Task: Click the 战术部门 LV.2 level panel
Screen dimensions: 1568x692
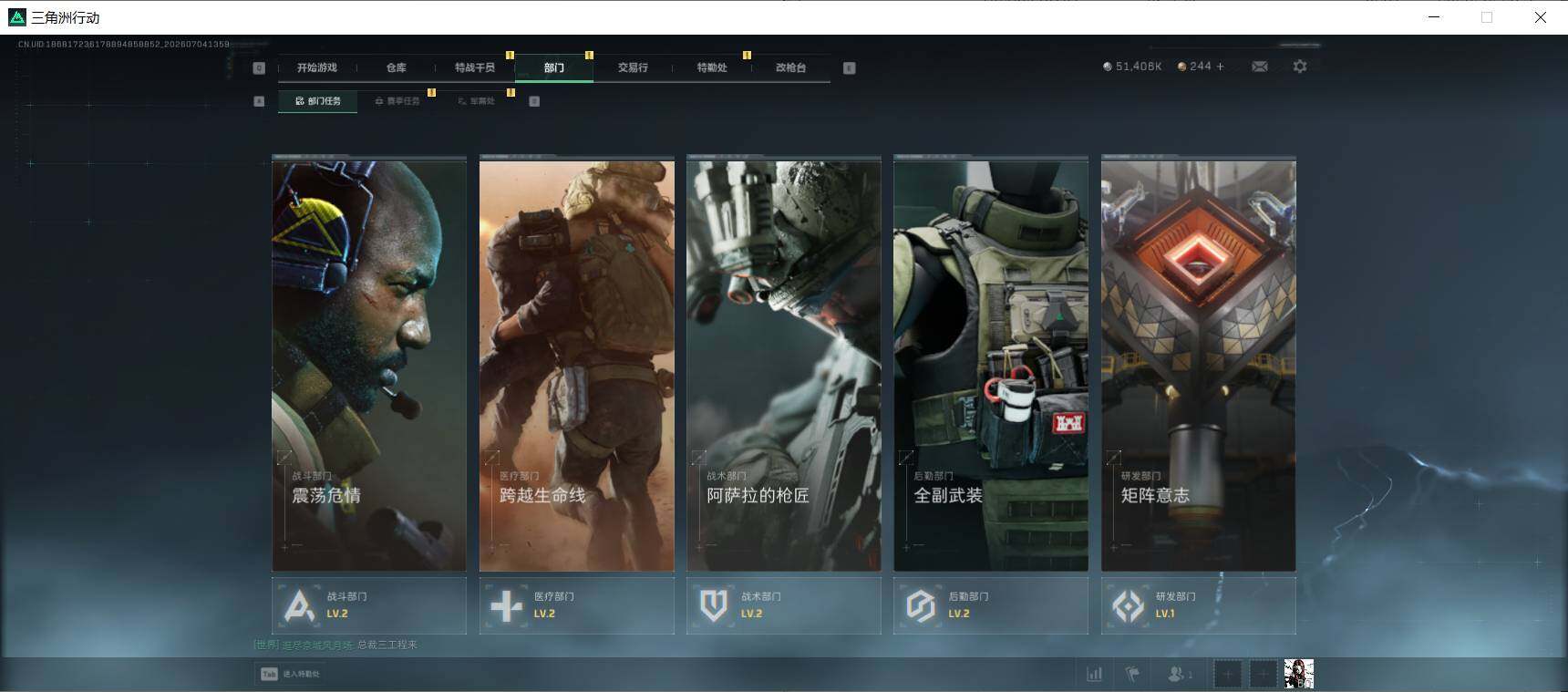Action: click(x=784, y=605)
